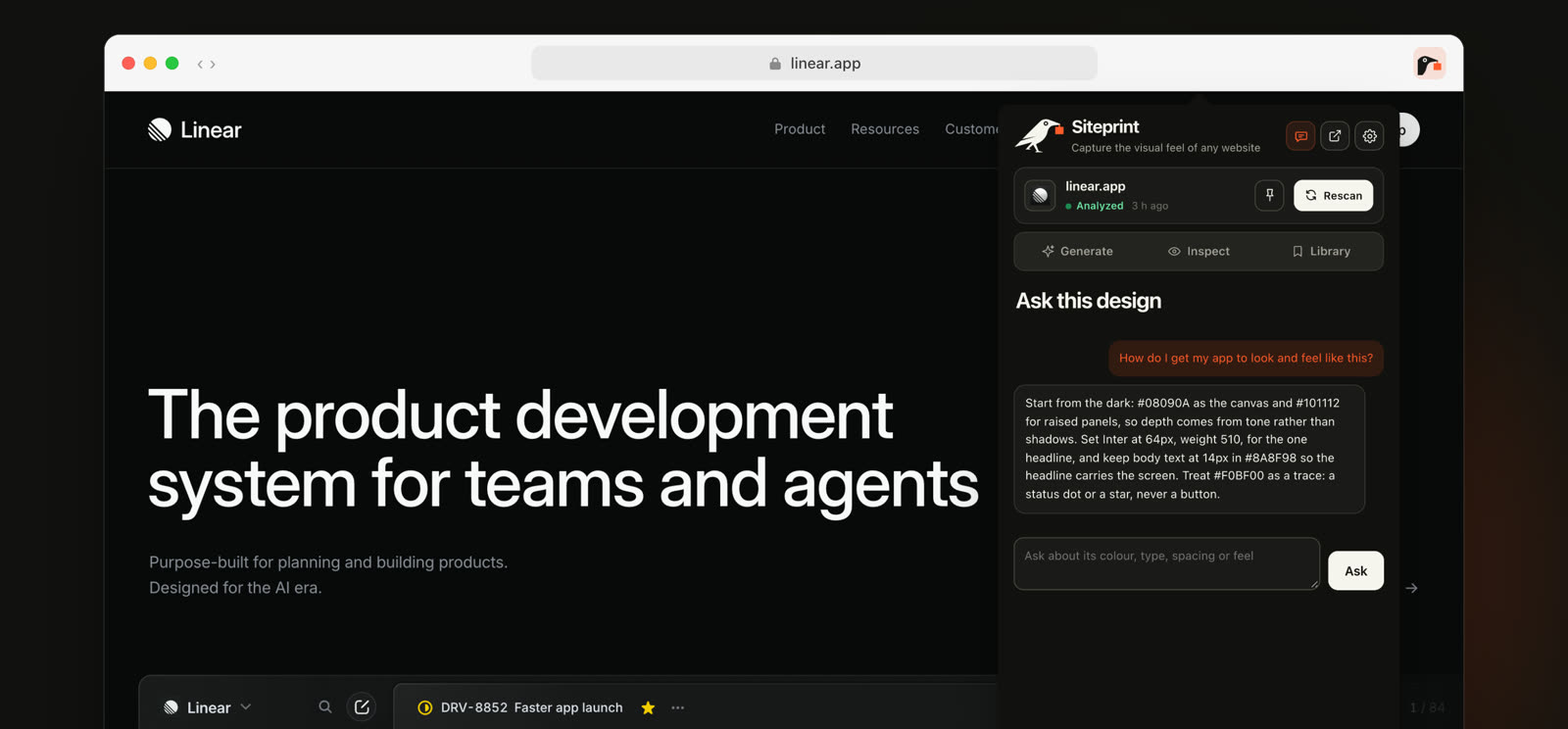Click 'Purpose-built for planning and building products.' text
This screenshot has height=729, width=1568.
(x=328, y=562)
